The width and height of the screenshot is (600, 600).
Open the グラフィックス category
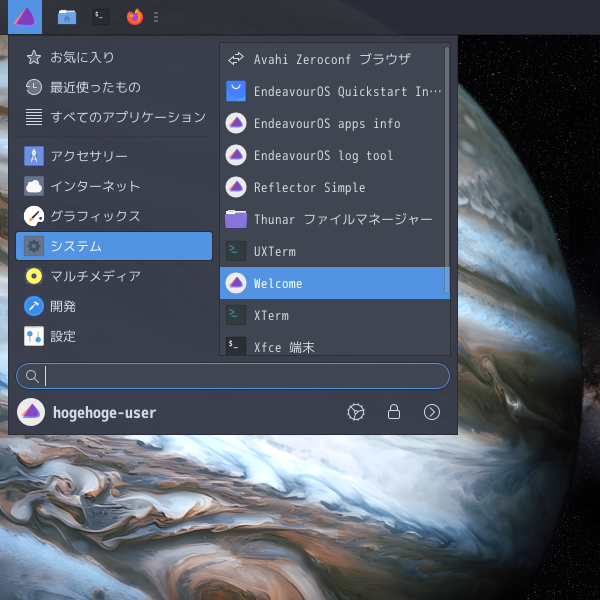coord(114,216)
